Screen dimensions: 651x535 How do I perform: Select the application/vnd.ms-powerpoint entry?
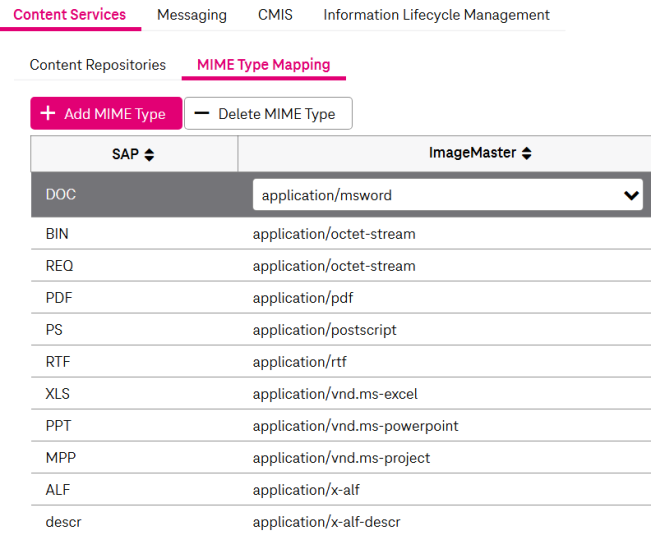pos(355,426)
